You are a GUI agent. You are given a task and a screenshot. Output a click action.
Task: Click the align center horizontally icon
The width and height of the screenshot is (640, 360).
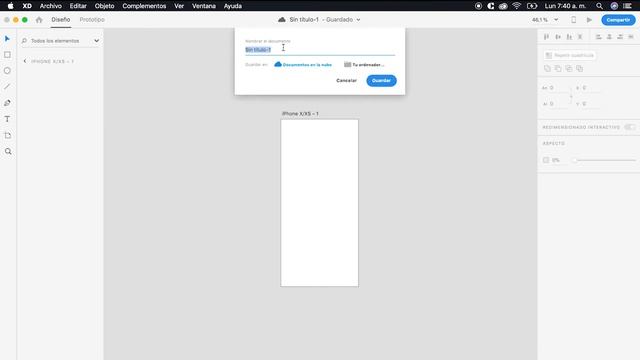click(x=609, y=37)
